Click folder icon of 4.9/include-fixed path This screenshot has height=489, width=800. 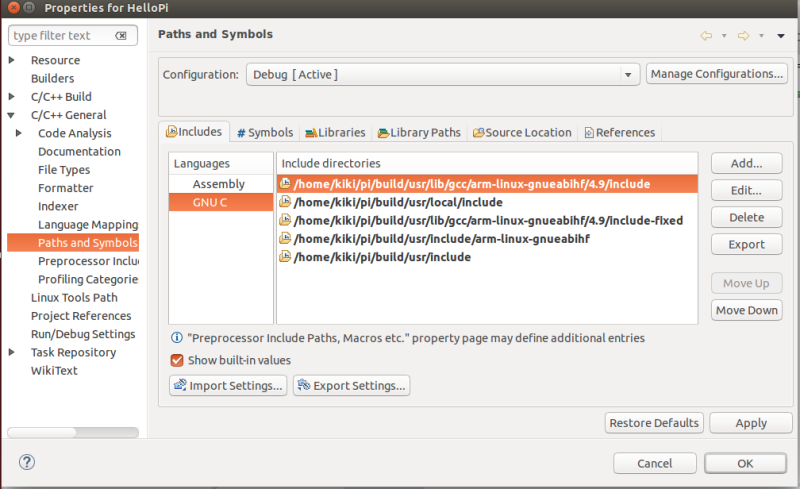[x=285, y=220]
